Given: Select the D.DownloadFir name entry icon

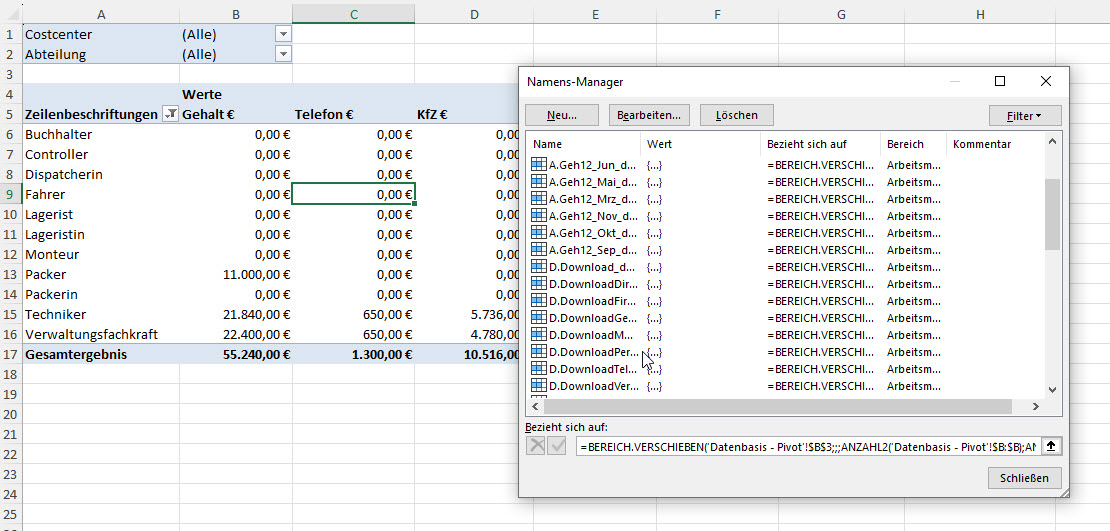Looking at the screenshot, I should click(x=539, y=301).
